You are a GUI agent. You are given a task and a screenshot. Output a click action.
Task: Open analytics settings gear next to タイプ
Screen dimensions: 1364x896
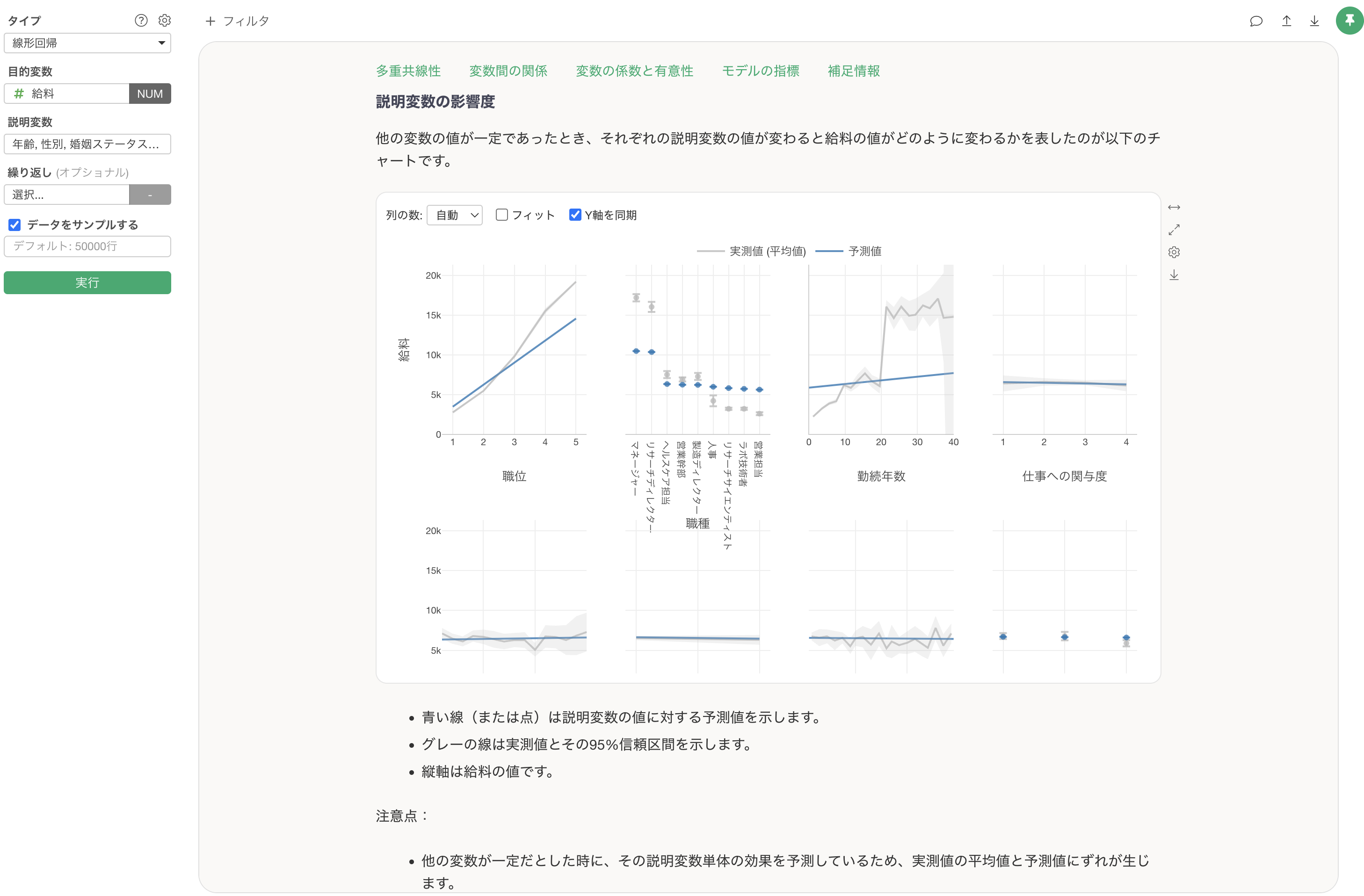click(x=165, y=21)
